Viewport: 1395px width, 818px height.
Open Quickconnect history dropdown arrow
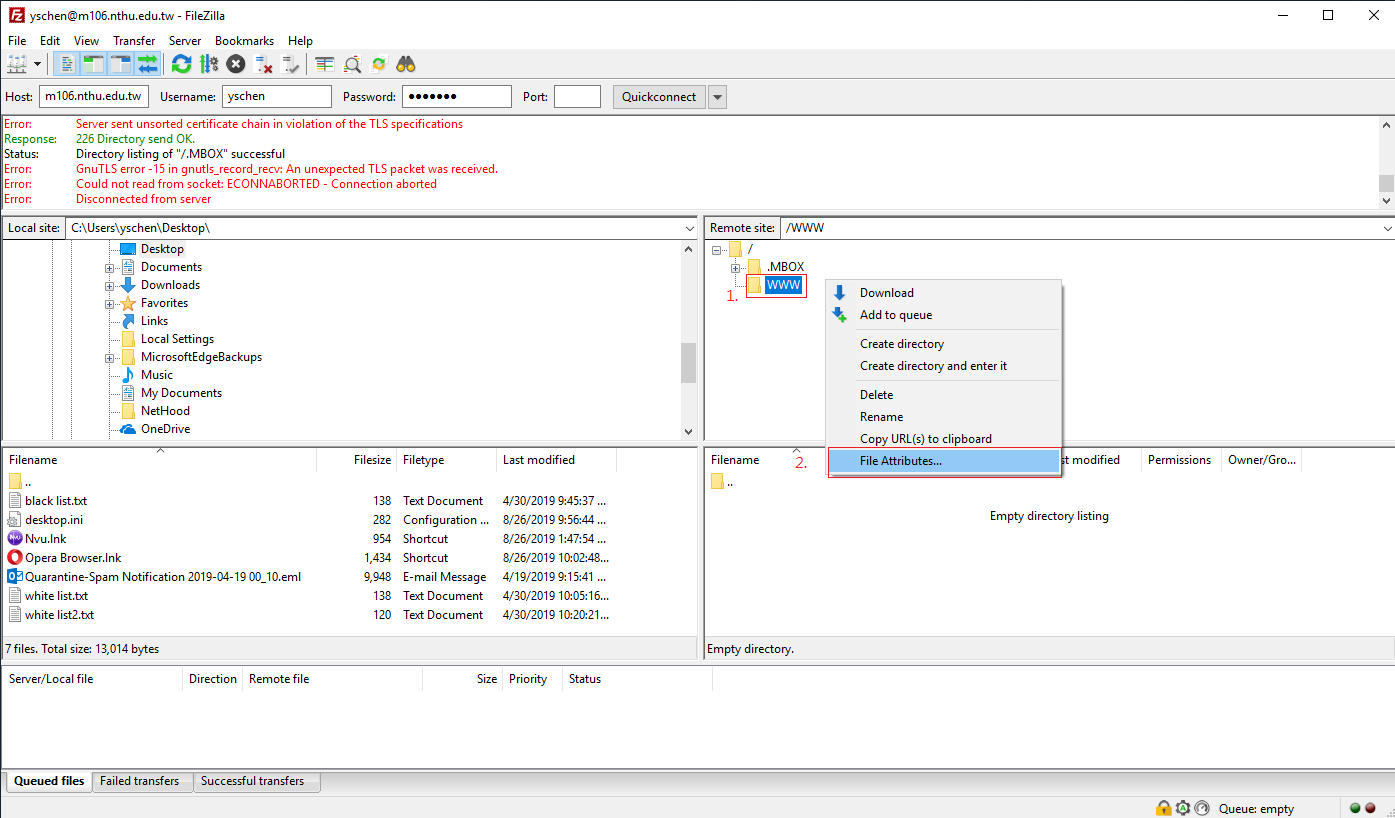pyautogui.click(x=717, y=97)
